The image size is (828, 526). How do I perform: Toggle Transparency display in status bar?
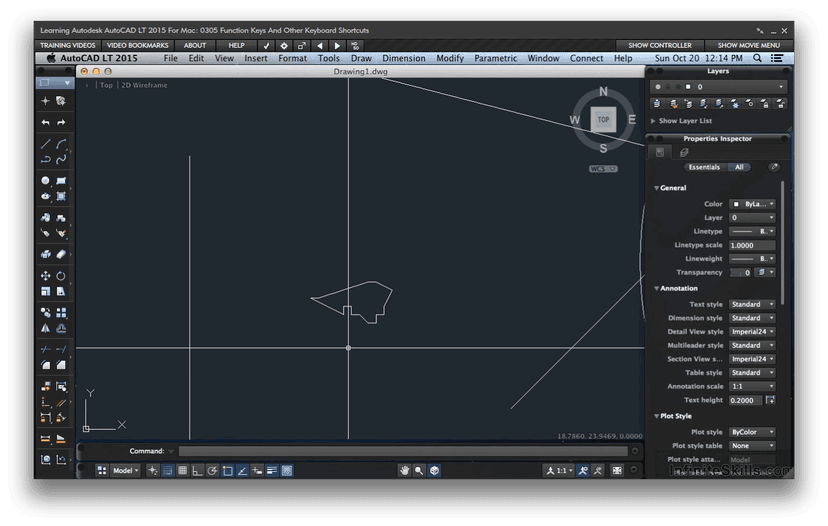[x=287, y=470]
